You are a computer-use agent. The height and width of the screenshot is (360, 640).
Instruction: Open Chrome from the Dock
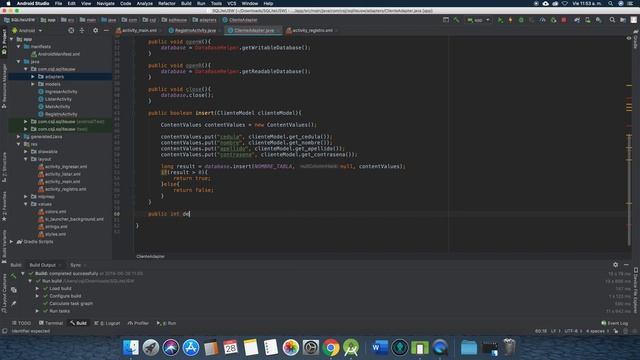[331, 348]
